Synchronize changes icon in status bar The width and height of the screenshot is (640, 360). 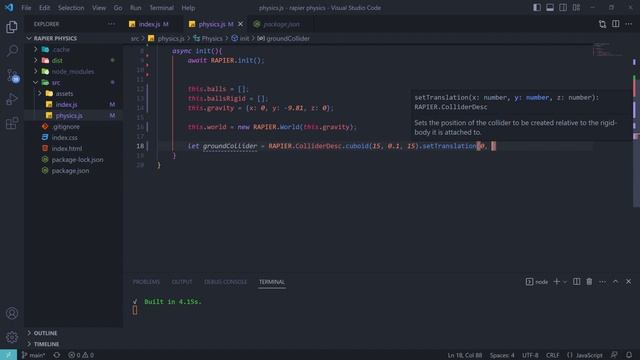pyautogui.click(x=57, y=355)
